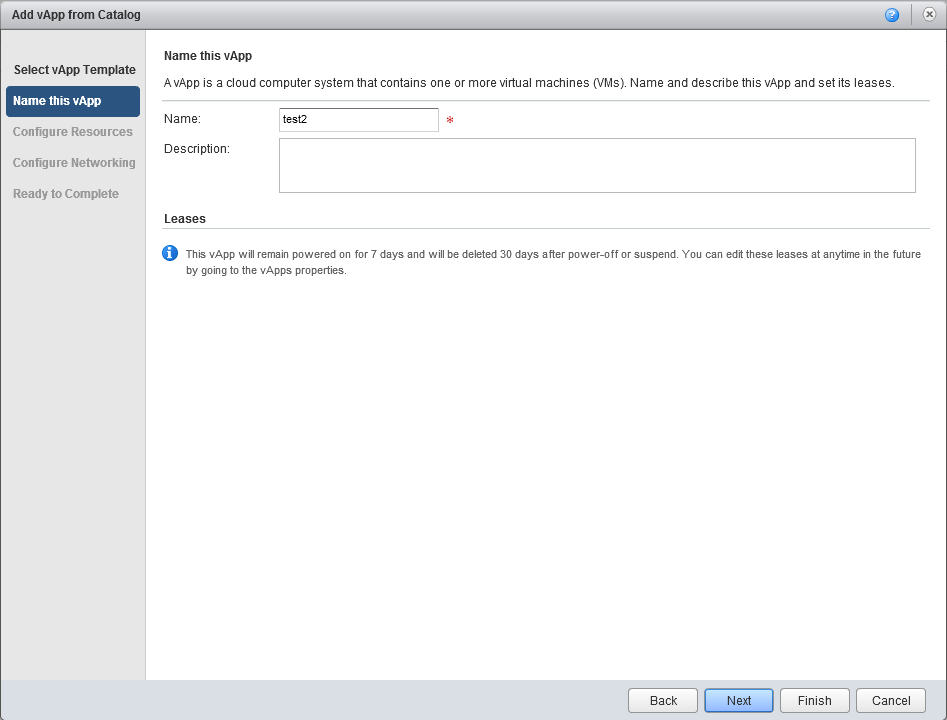The image size is (947, 720).
Task: Cancel the vApp wizard
Action: click(891, 701)
